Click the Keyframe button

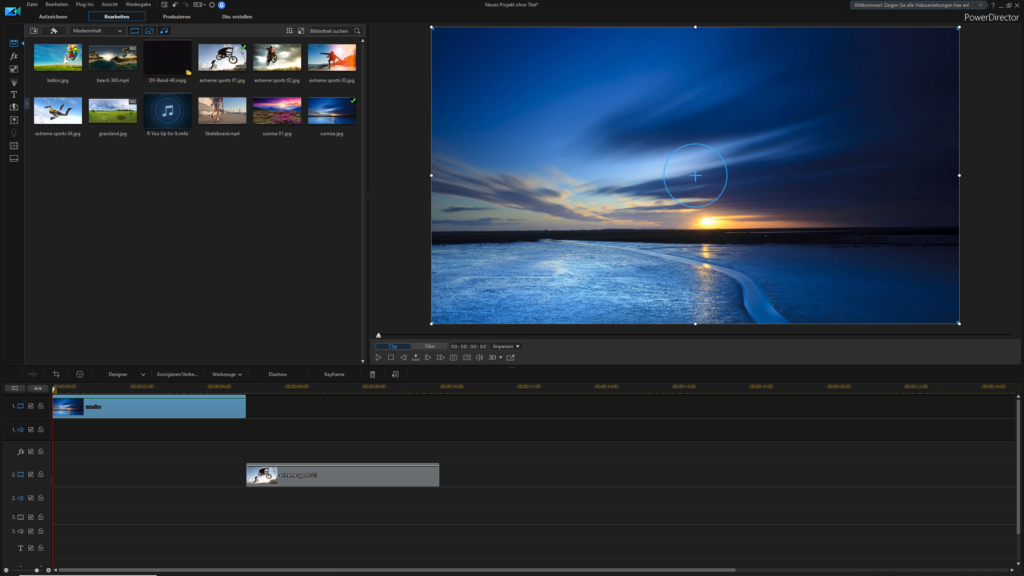point(334,374)
